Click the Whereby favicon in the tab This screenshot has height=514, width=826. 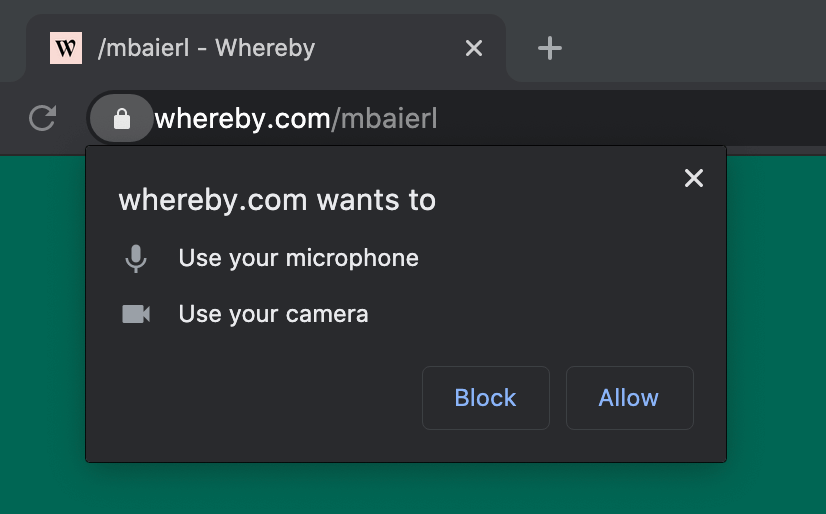pyautogui.click(x=66, y=48)
